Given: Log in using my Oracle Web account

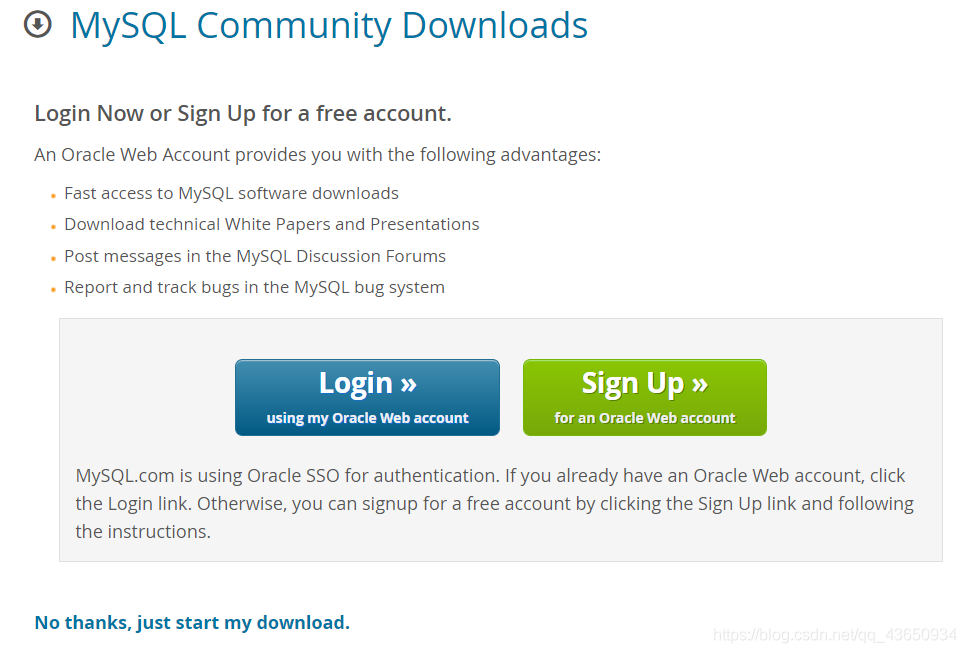Looking at the screenshot, I should click(367, 397).
